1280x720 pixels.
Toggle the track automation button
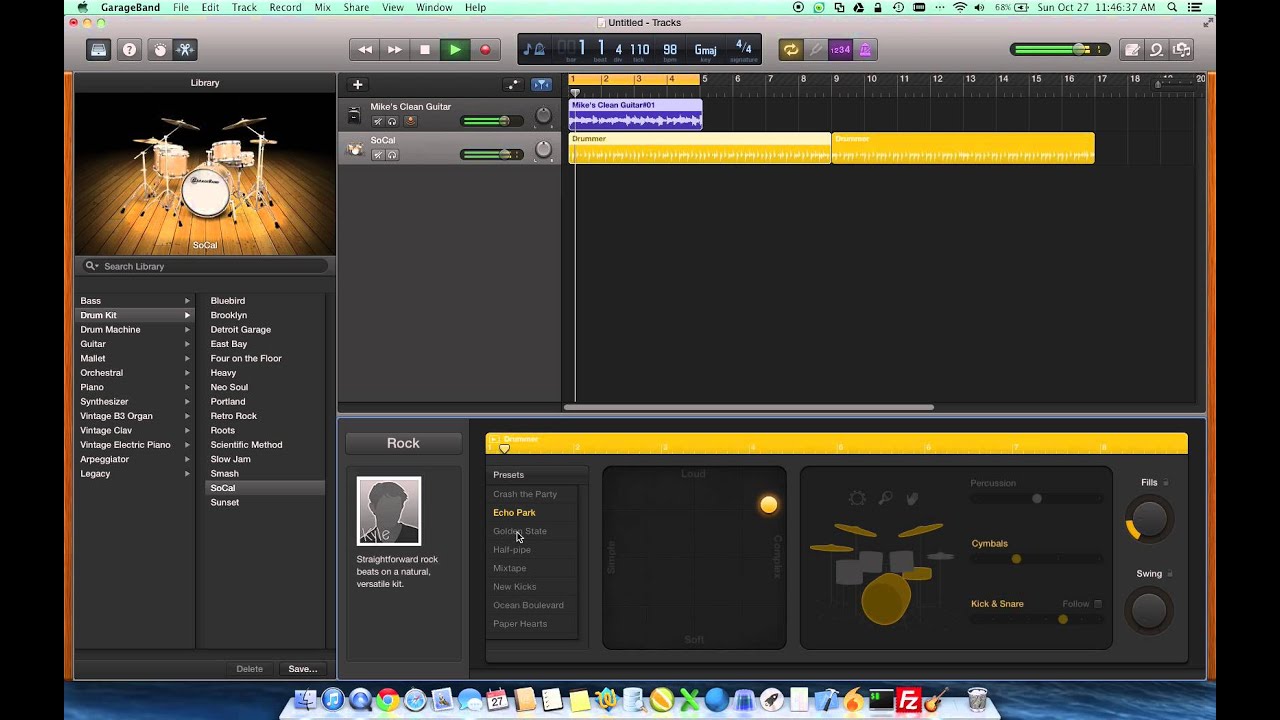(x=513, y=85)
